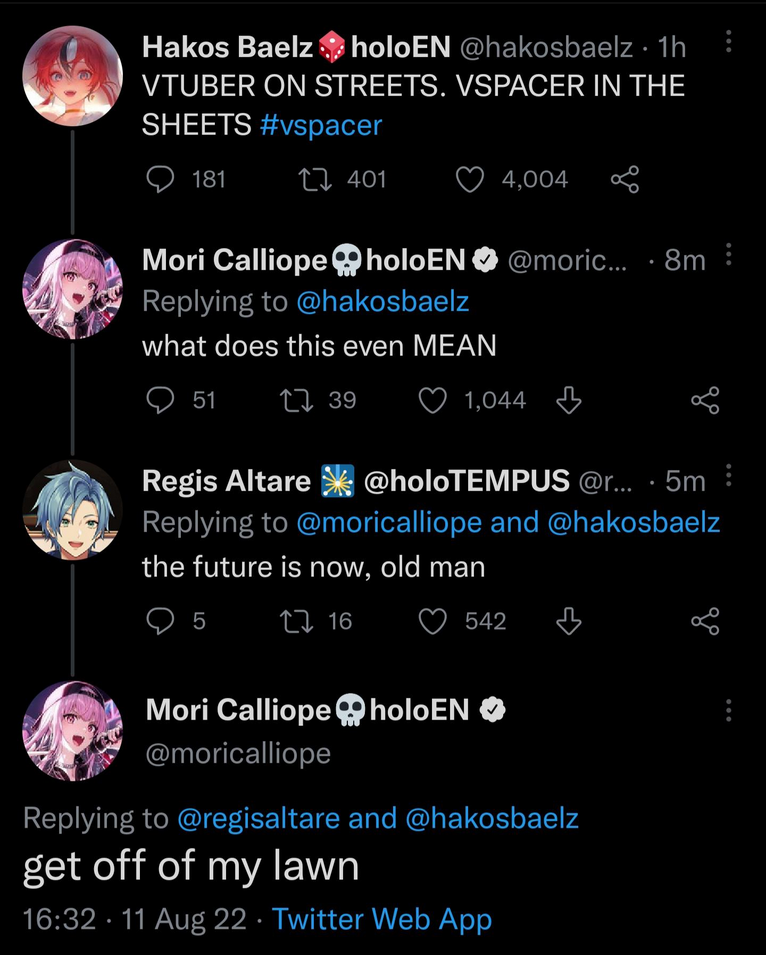Downvote Regis Altare's reply
Screen dimensions: 766x955
568,622
